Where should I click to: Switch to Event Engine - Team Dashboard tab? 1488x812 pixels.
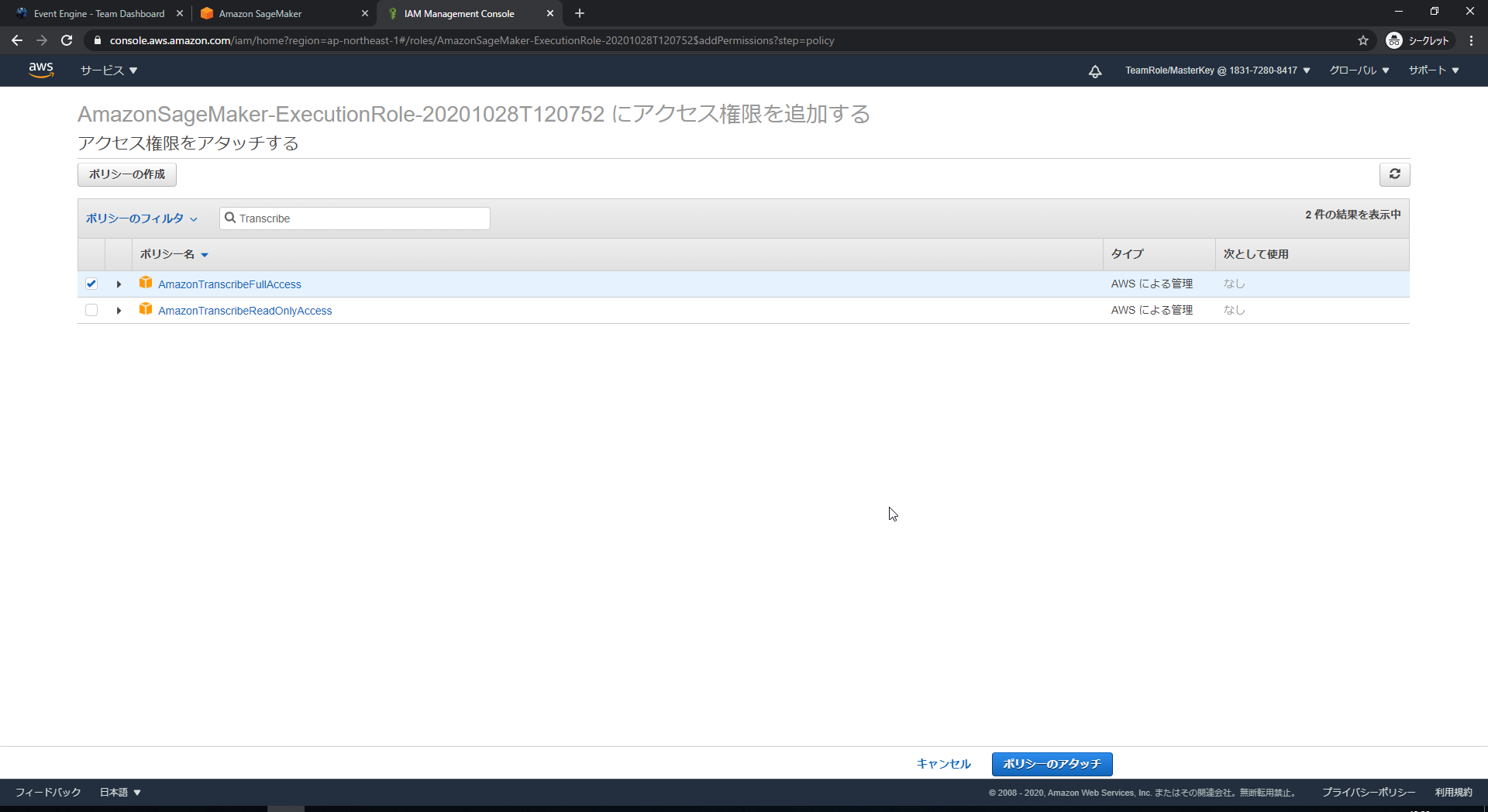(x=99, y=13)
